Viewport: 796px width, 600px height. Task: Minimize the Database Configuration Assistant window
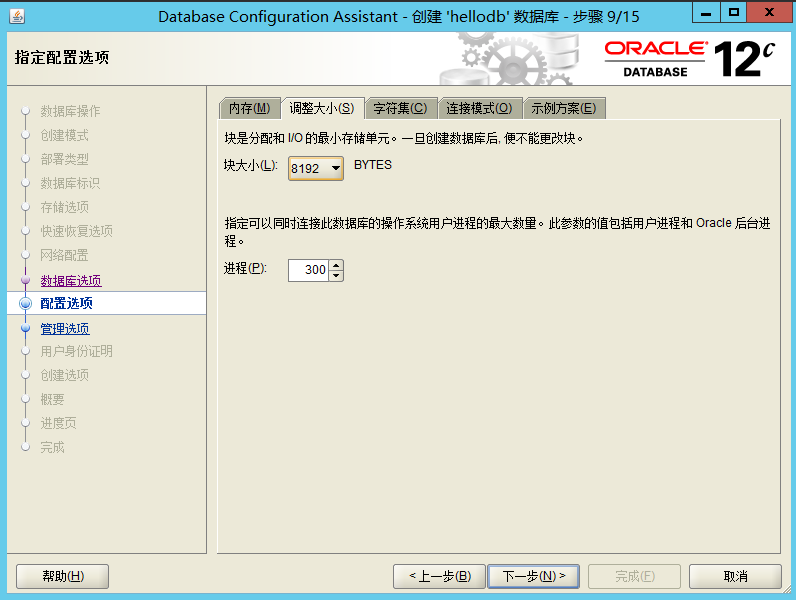pos(706,13)
